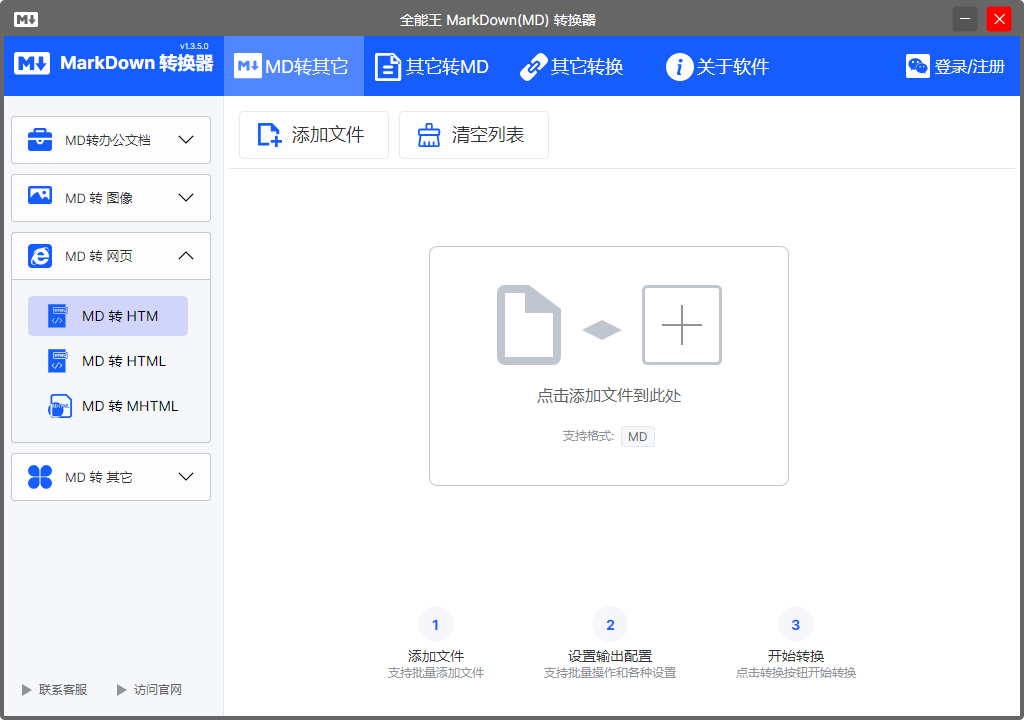The height and width of the screenshot is (720, 1024).
Task: Click the MHTML file icon in the sidebar
Action: point(59,406)
